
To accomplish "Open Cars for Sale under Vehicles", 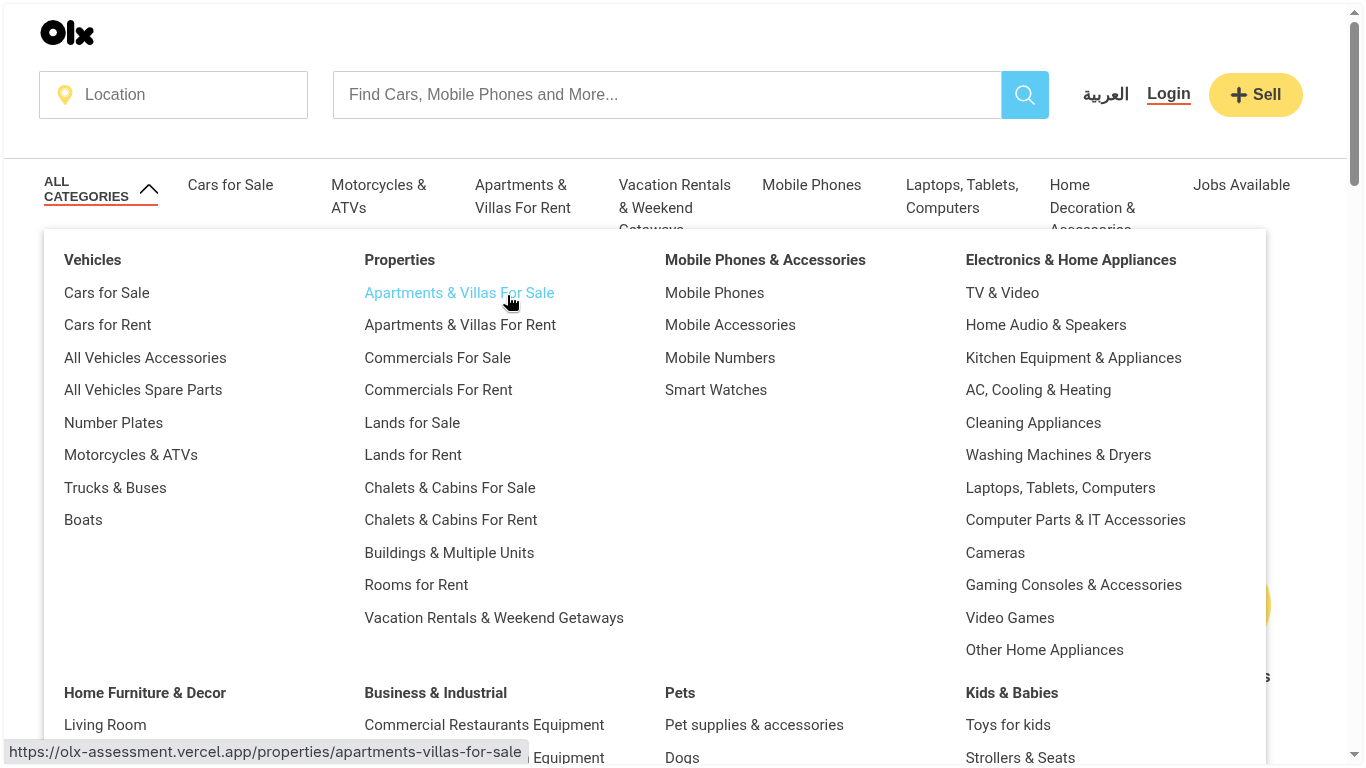I will click(107, 293).
